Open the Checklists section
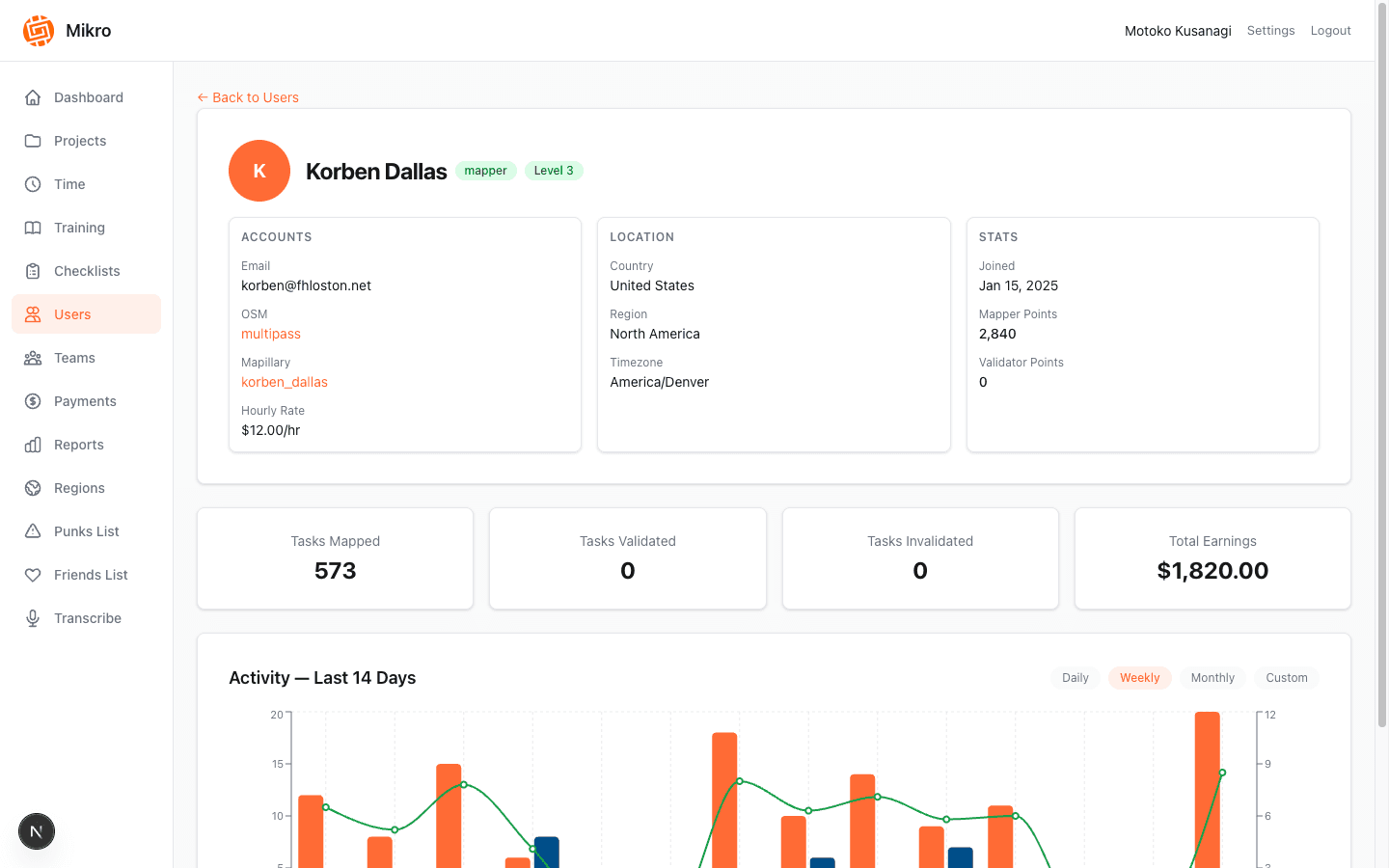The image size is (1389, 868). (x=85, y=270)
